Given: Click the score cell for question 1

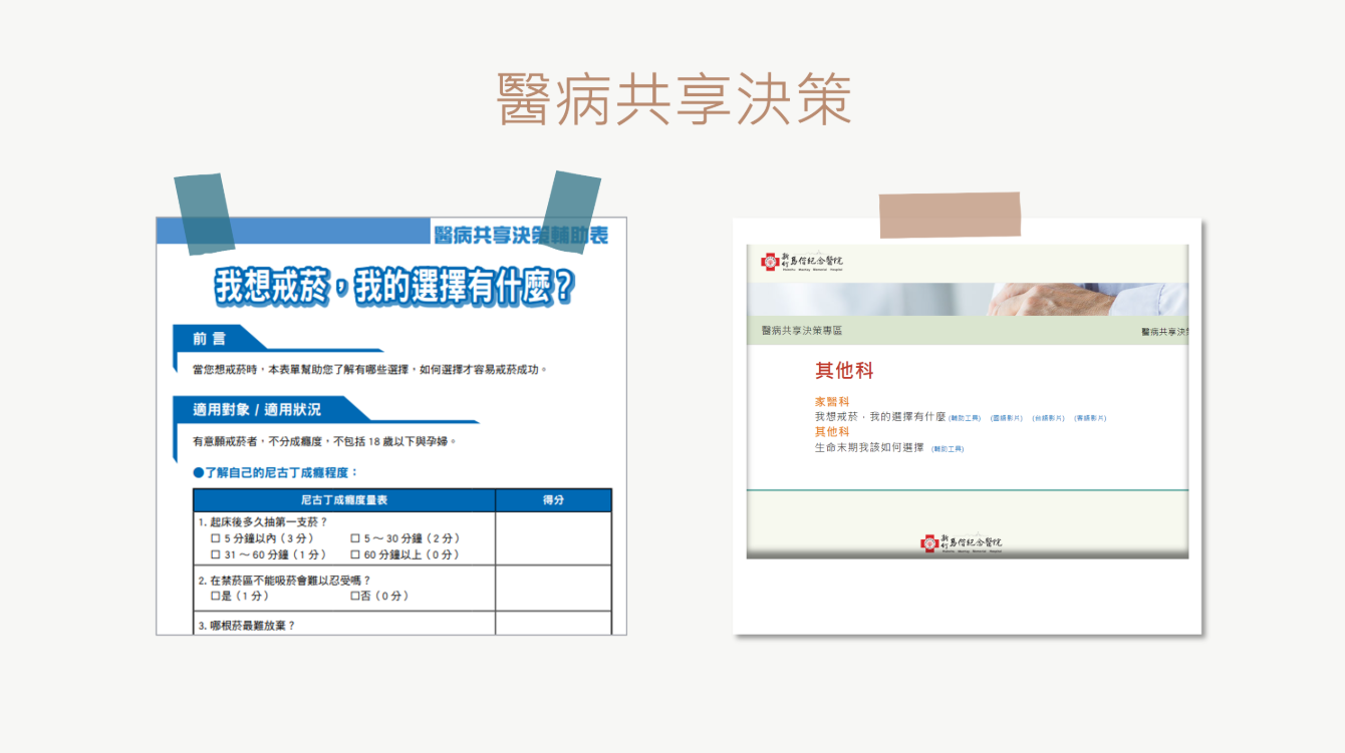Looking at the screenshot, I should pos(553,539).
